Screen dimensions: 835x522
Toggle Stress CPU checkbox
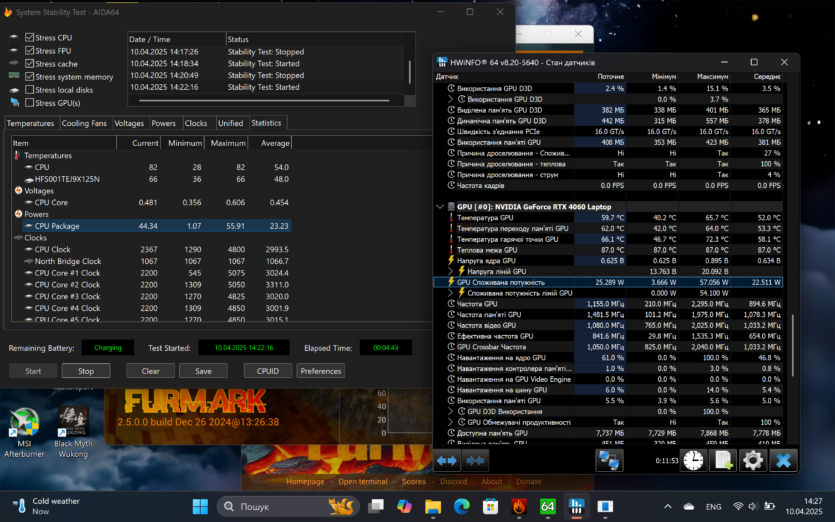pos(30,37)
